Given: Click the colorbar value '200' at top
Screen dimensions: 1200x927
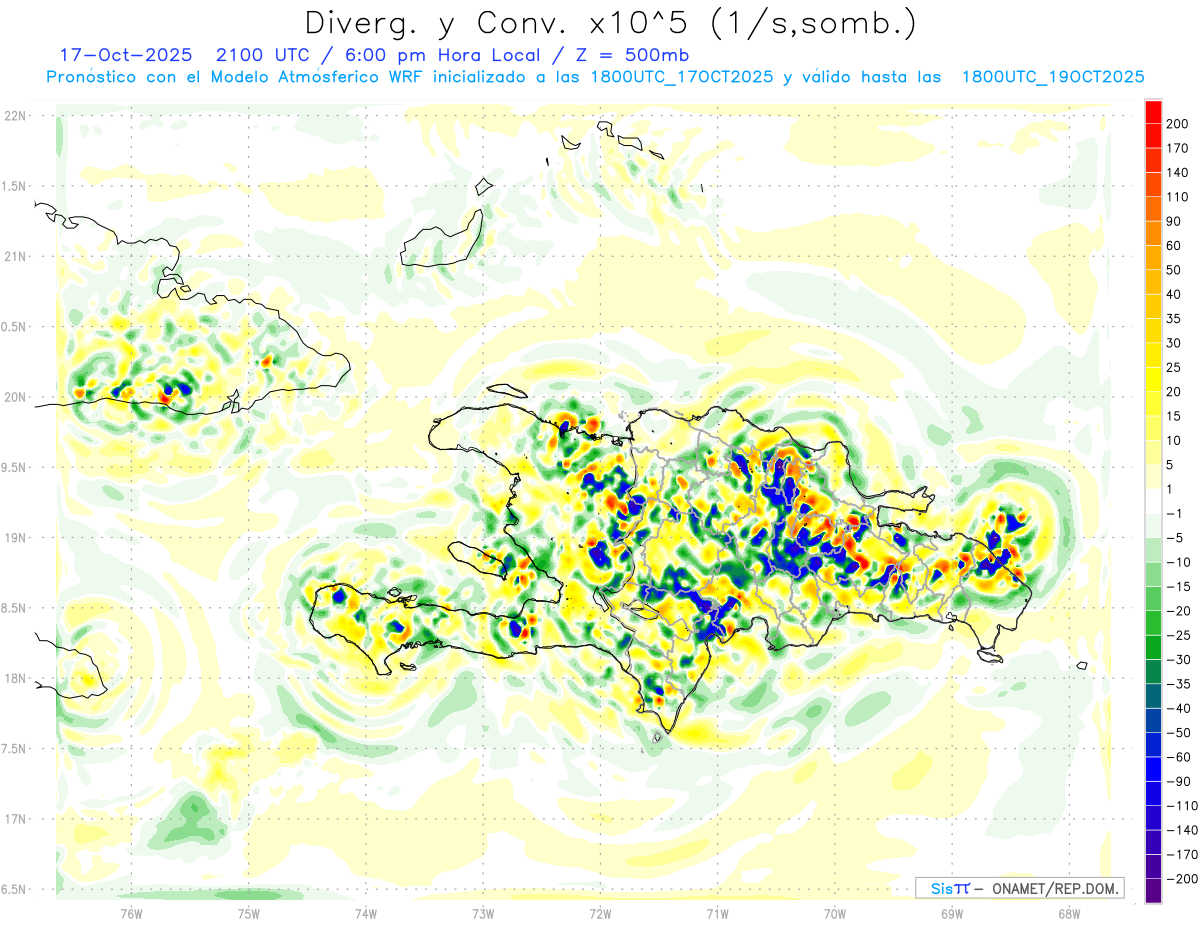Looking at the screenshot, I should 1178,124.
